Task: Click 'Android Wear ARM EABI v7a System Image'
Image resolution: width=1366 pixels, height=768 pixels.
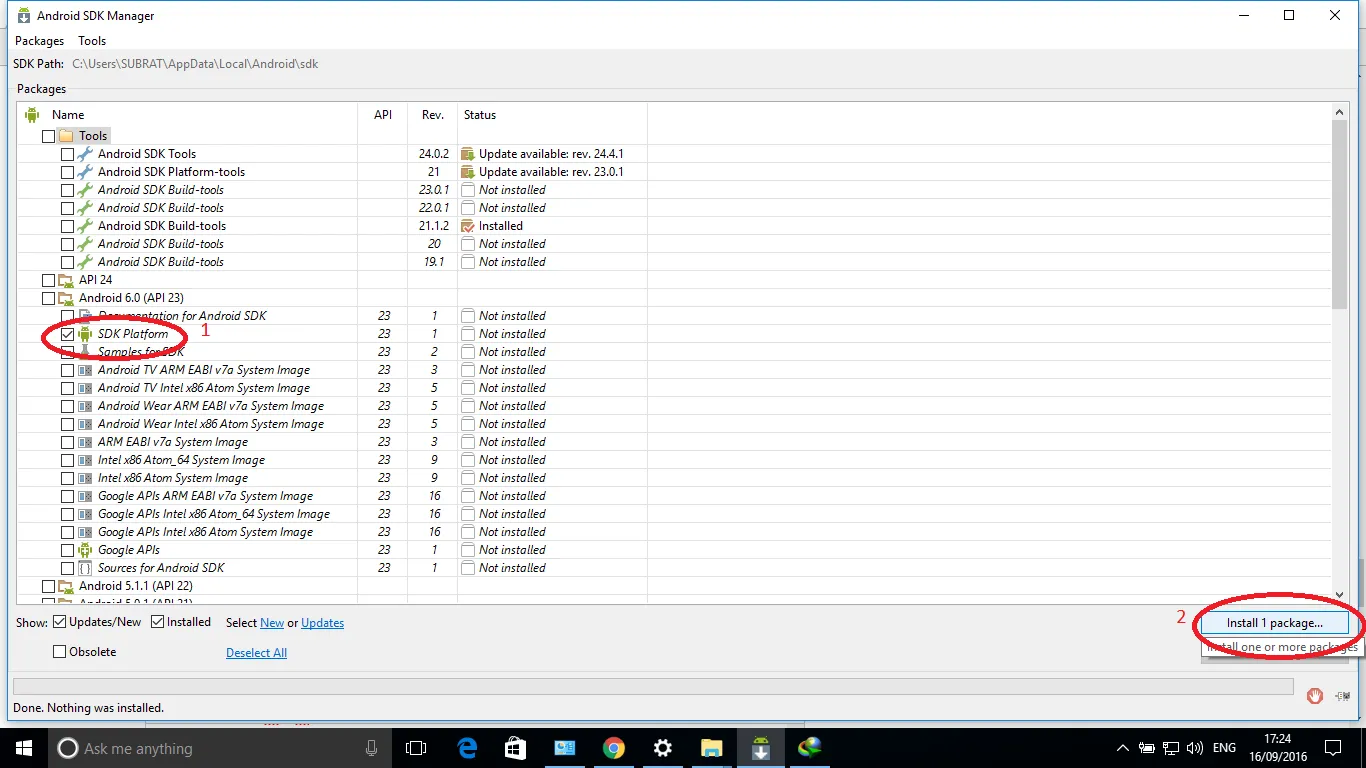Action: point(211,406)
